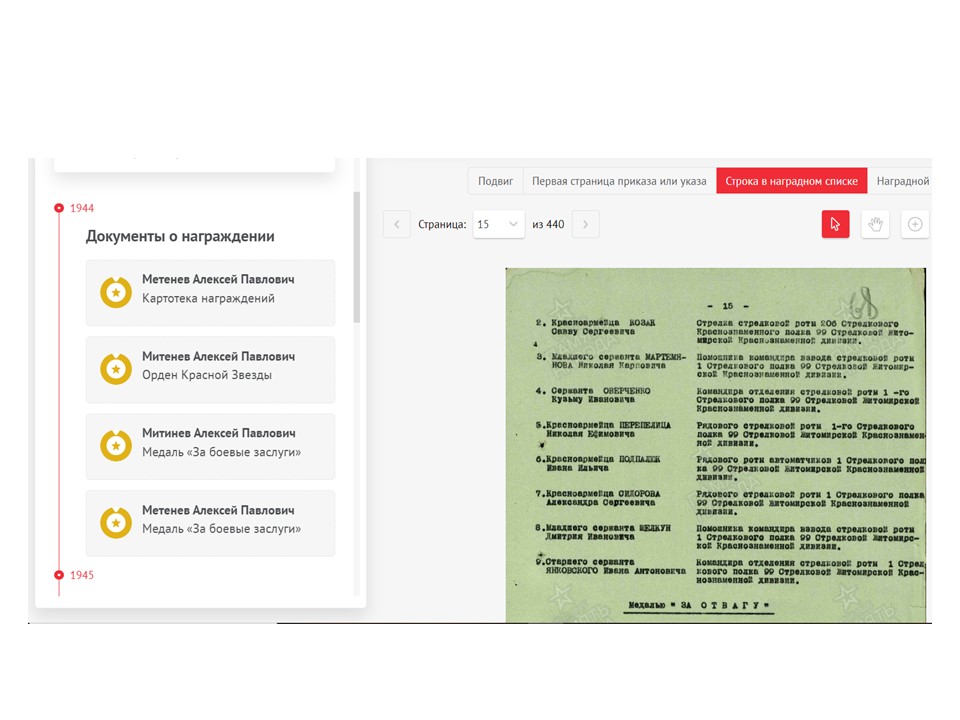The width and height of the screenshot is (960, 720).
Task: Go to previous page arrow
Action: (x=397, y=224)
